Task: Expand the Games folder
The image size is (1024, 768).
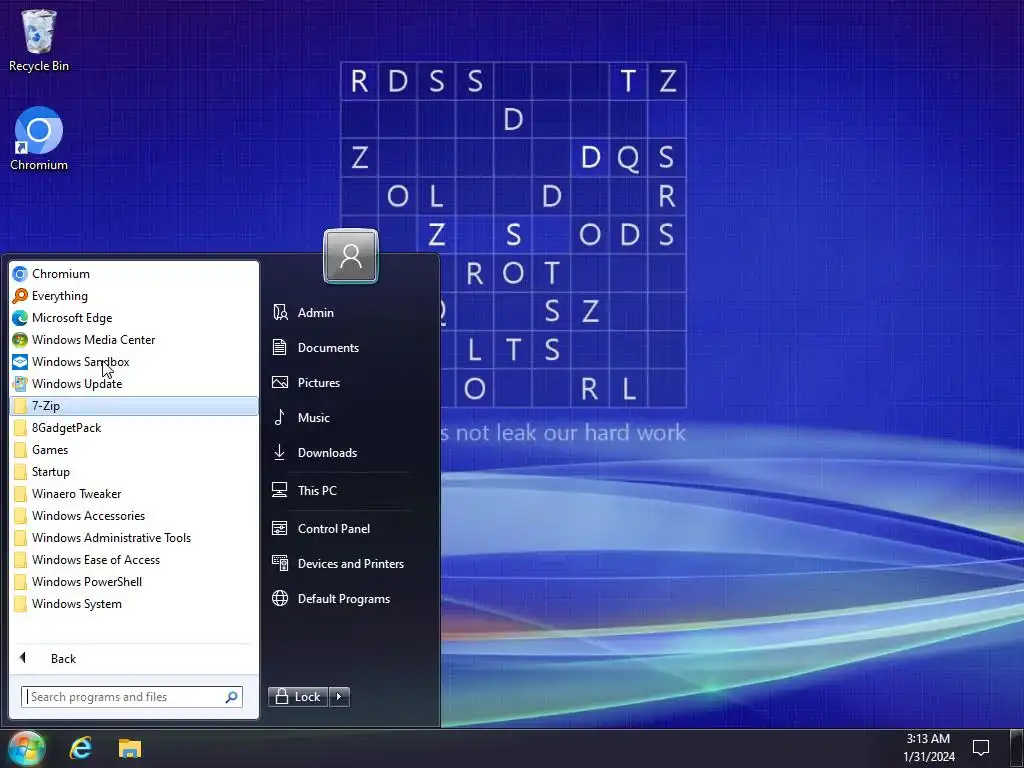Action: point(134,450)
